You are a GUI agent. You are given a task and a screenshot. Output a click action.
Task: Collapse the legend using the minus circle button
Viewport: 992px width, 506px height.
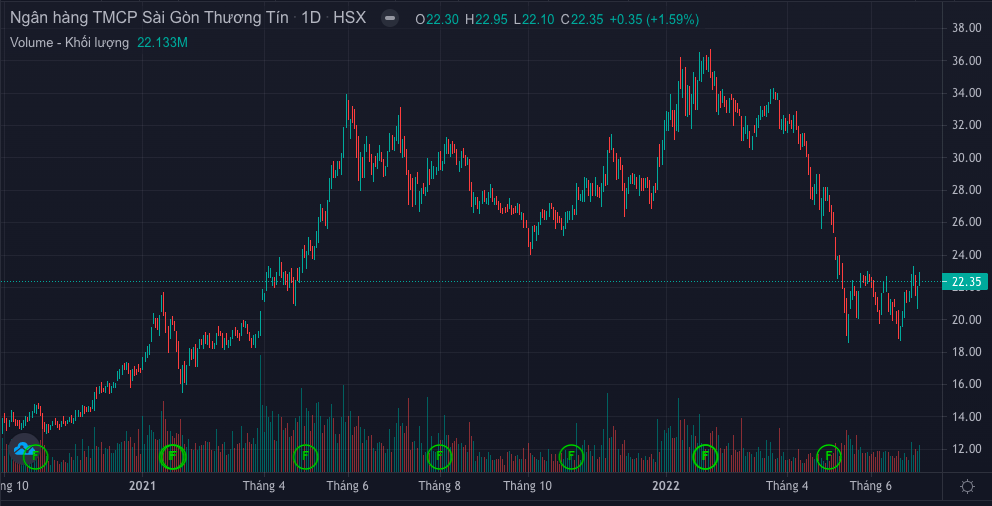click(390, 19)
